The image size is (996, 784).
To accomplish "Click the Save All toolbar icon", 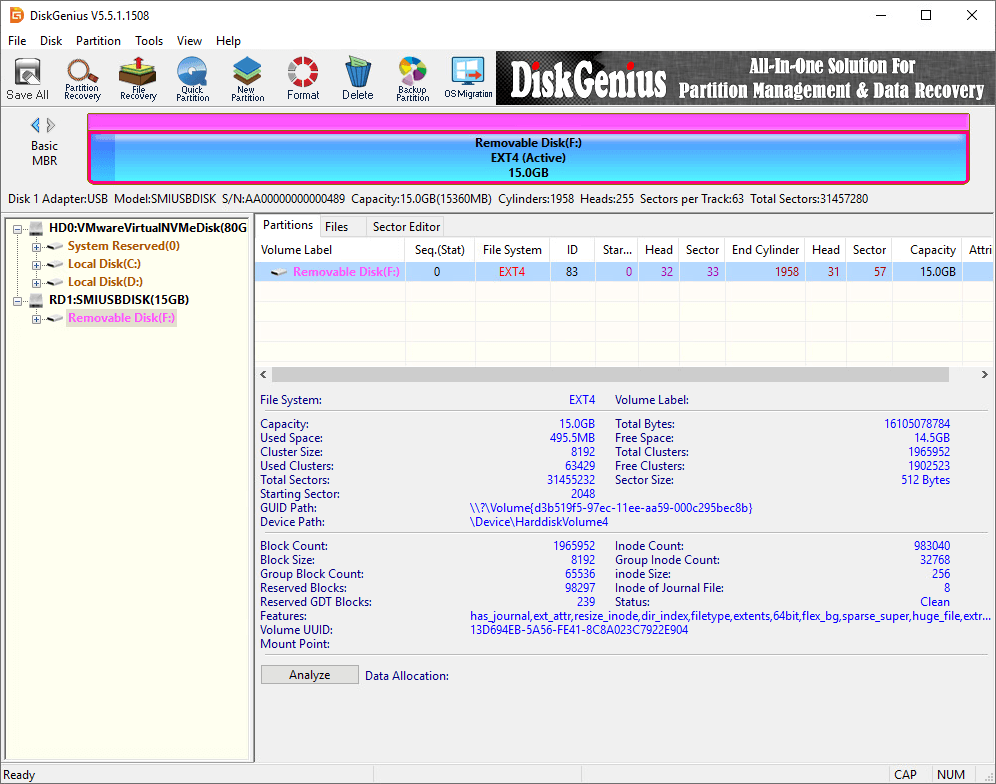I will click(27, 78).
